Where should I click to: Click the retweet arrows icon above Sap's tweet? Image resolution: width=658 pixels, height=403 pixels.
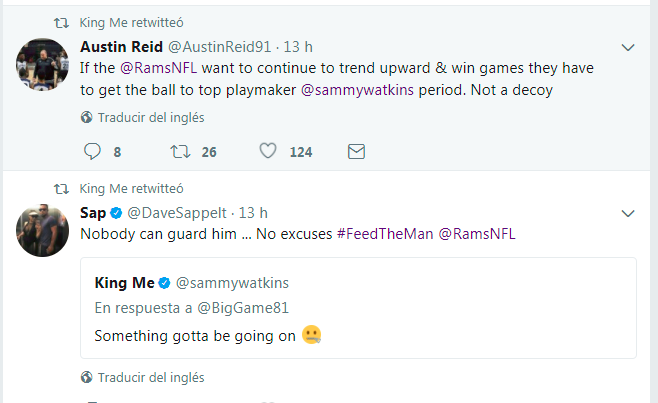pos(61,187)
